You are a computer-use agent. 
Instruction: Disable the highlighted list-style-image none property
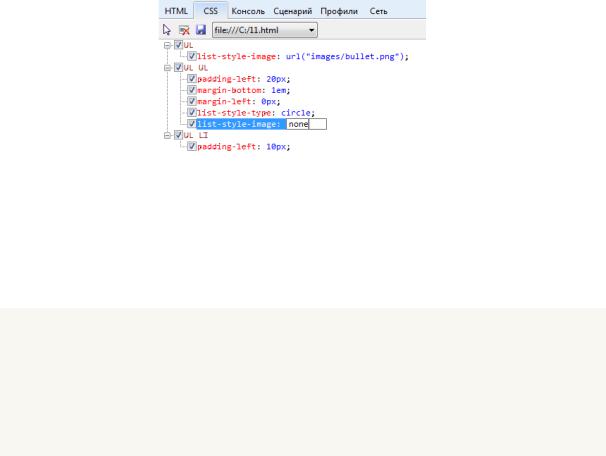(192, 124)
